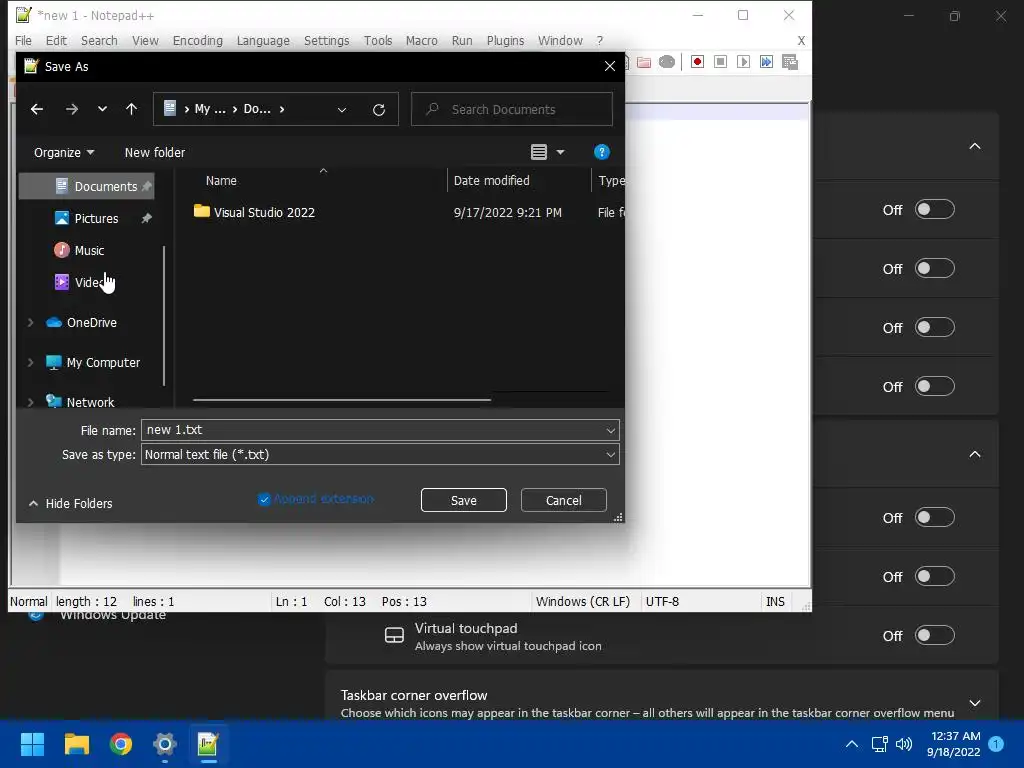
Task: Click Cancel in Save As dialog
Action: 564,500
